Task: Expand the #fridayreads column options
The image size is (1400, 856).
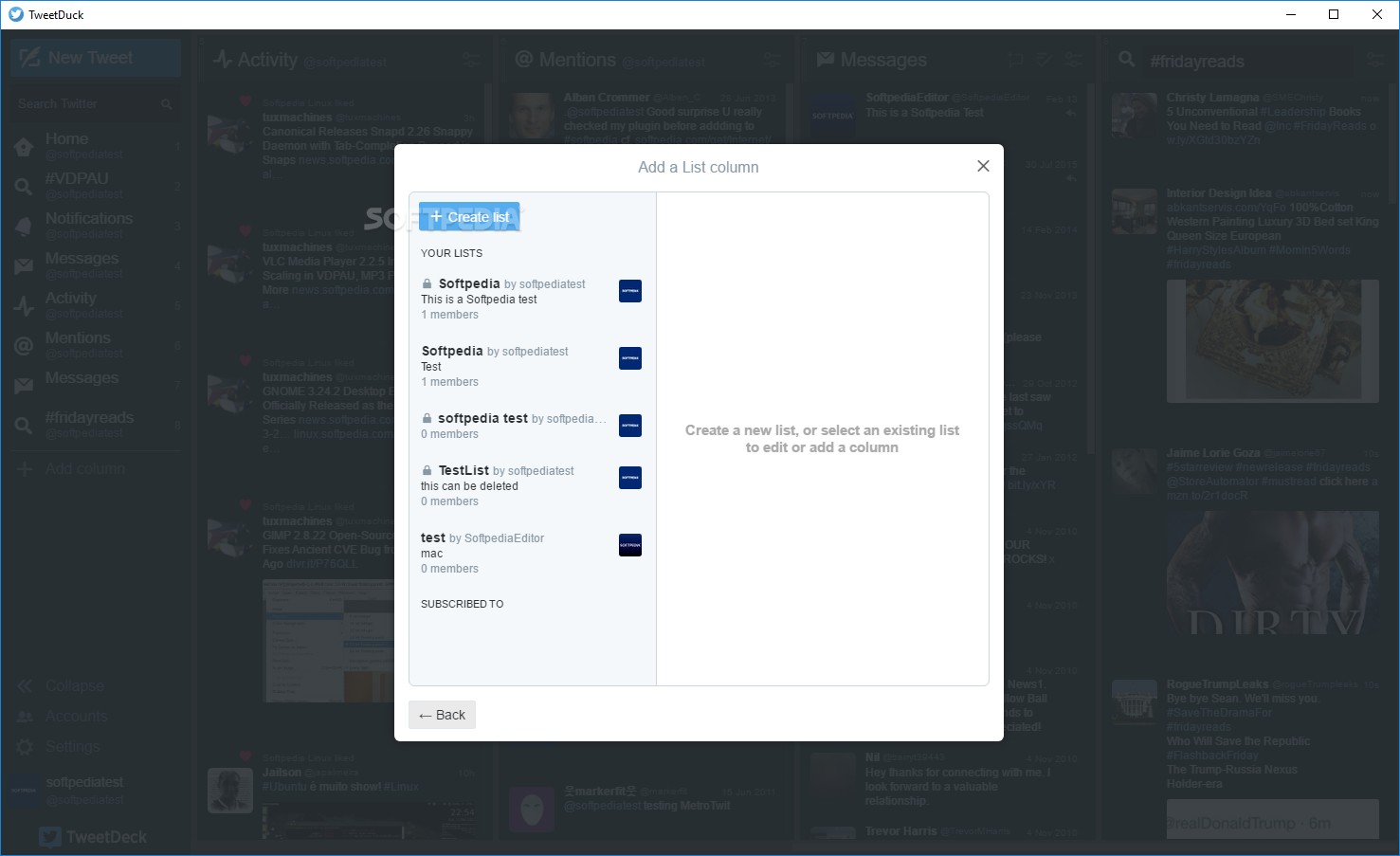Action: [1374, 60]
